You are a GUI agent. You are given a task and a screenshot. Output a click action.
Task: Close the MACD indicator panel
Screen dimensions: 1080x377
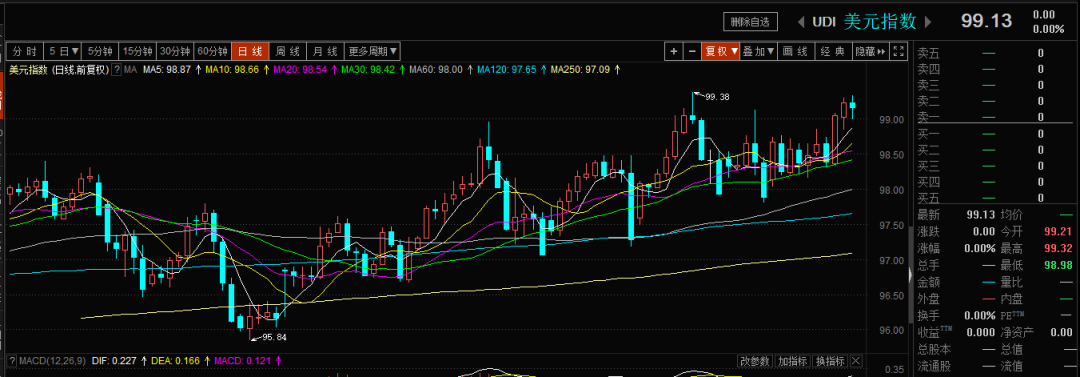[x=855, y=360]
